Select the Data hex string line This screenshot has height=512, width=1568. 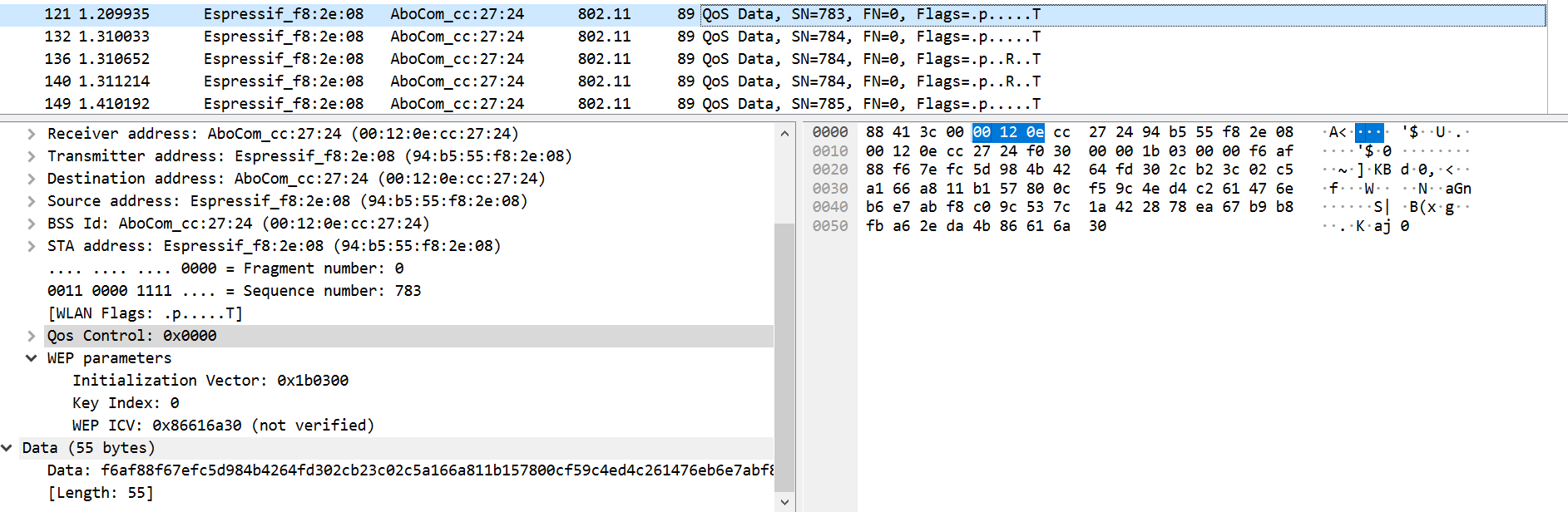click(410, 470)
